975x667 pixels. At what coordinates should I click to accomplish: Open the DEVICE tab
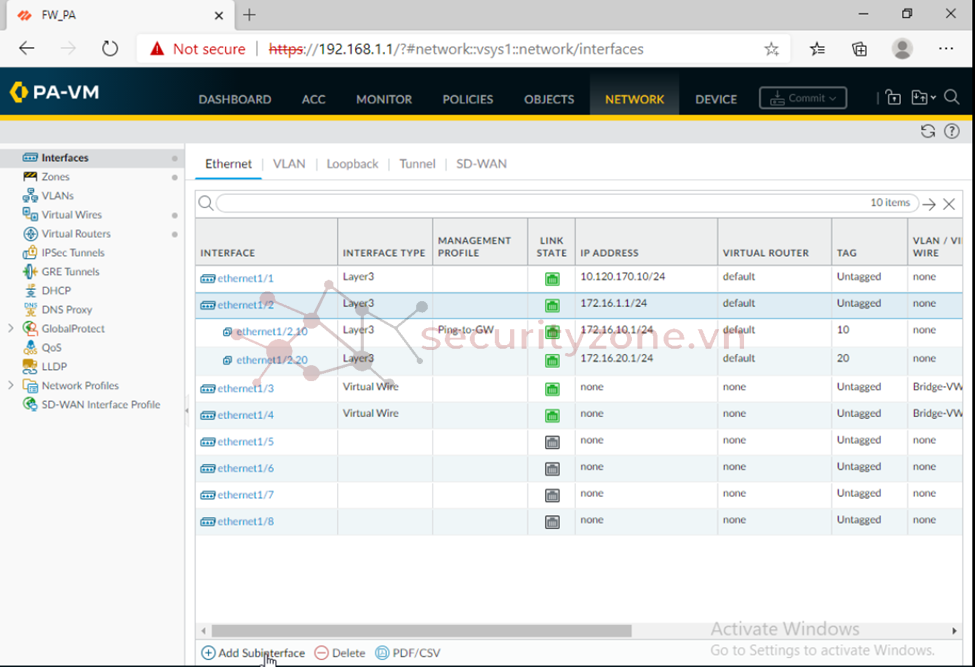(x=716, y=99)
